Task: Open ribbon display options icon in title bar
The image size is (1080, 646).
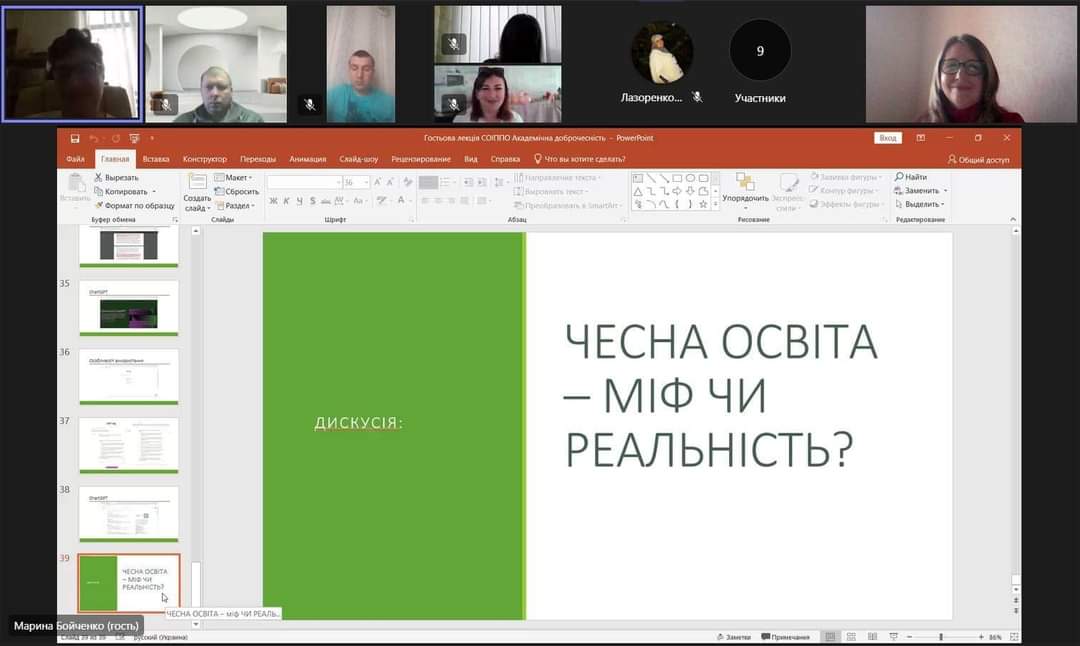Action: [921, 138]
